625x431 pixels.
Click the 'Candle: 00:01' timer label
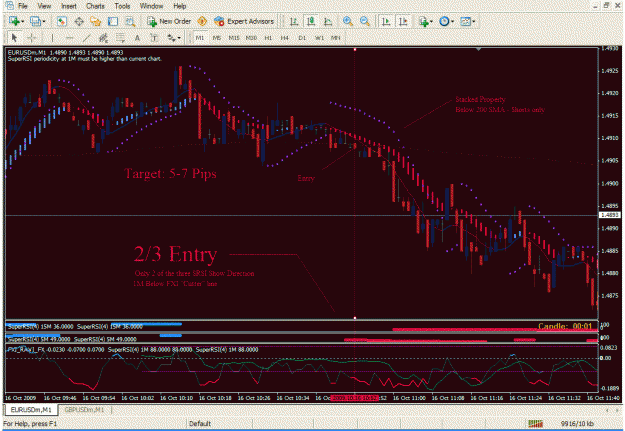565,326
